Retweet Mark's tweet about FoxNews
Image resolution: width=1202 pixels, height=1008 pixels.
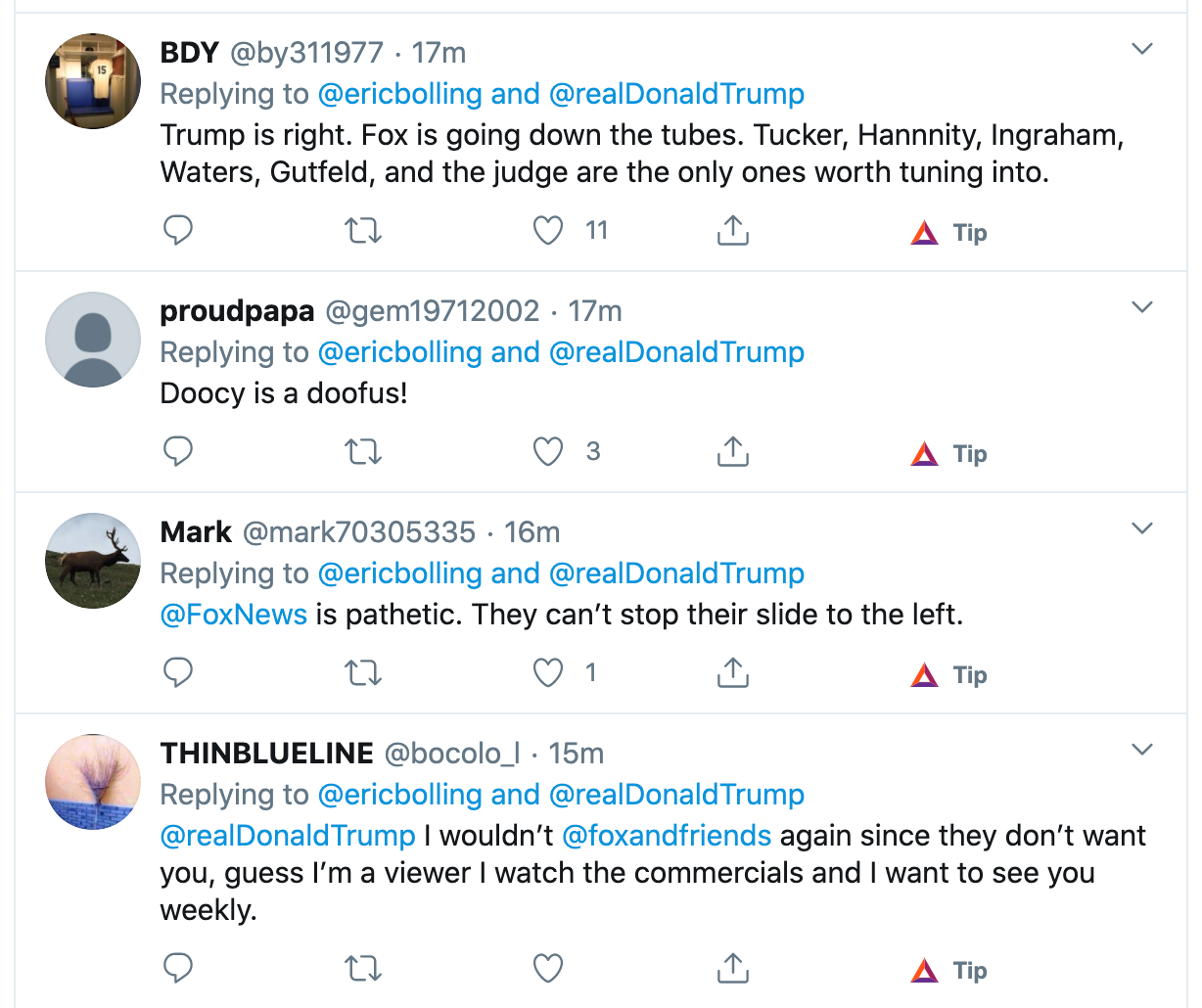point(363,673)
